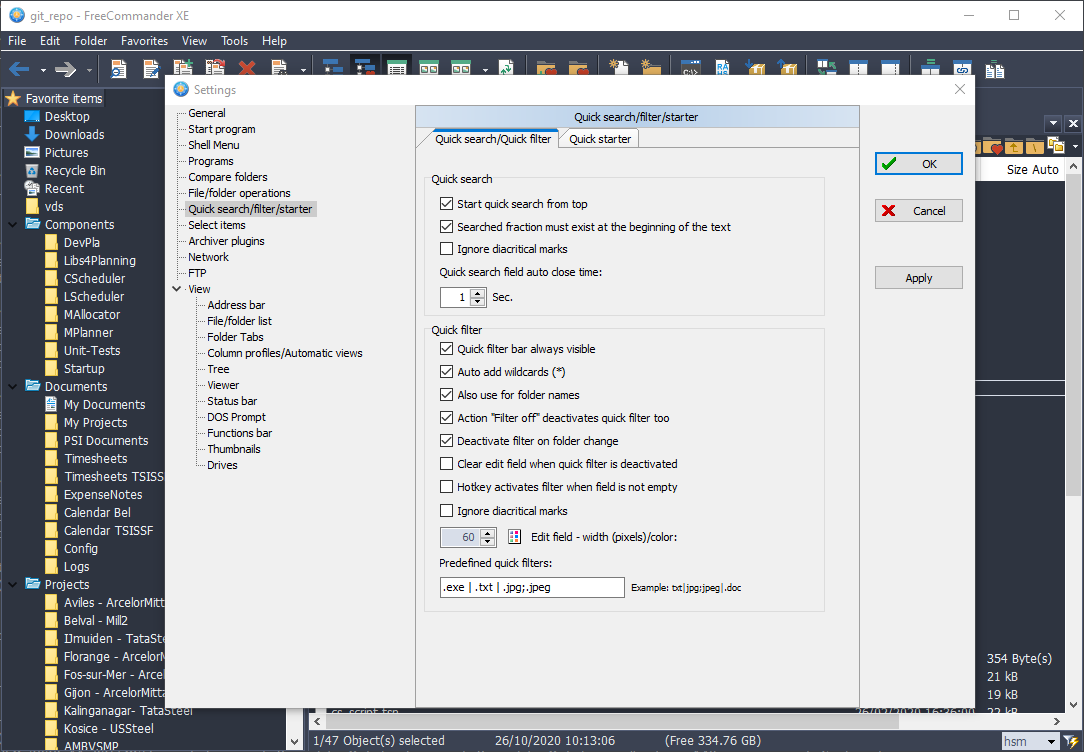The image size is (1084, 752).
Task: Go forward with the gray right arrow
Action: (65, 69)
